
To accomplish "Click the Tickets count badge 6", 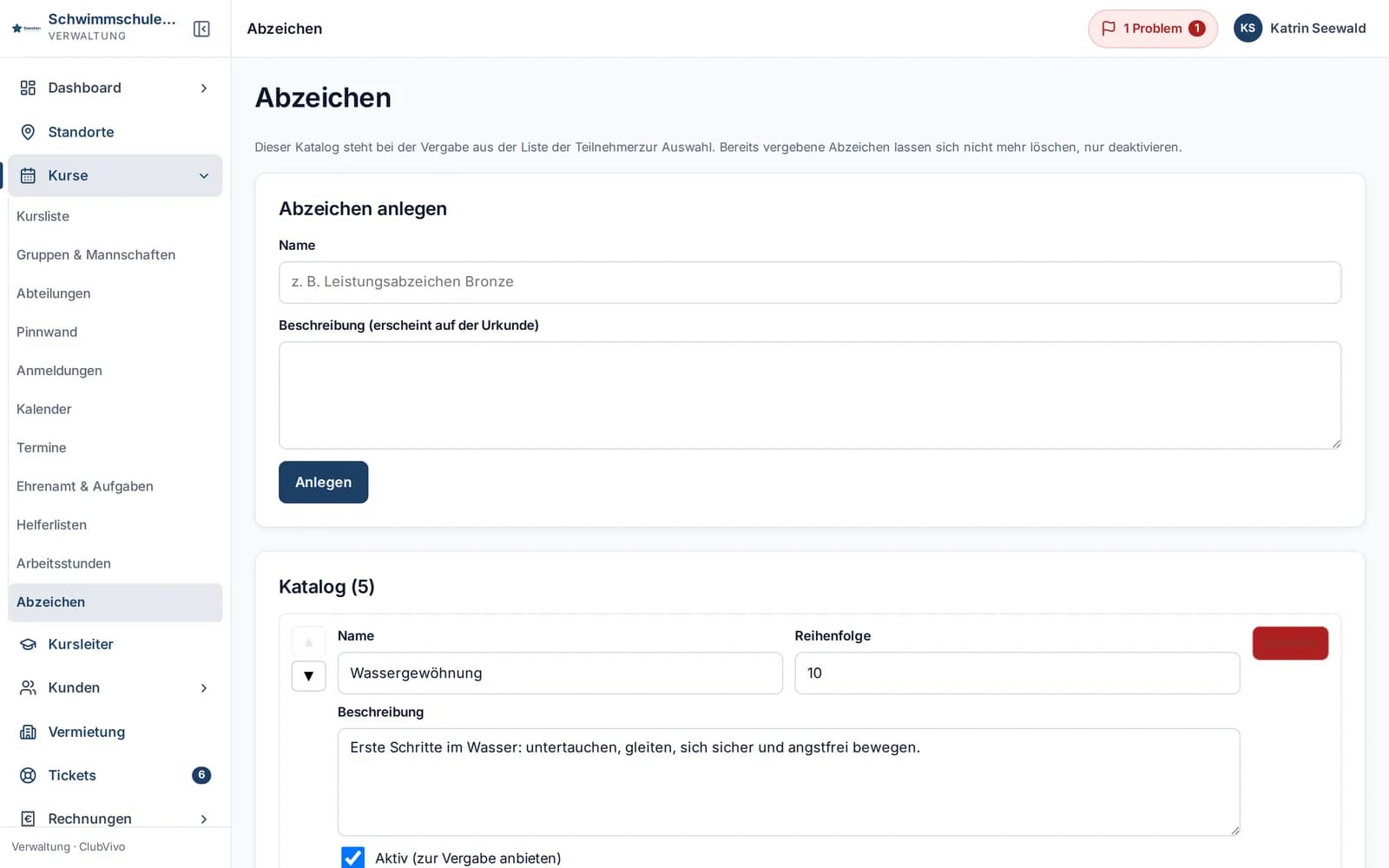I will coord(201,775).
